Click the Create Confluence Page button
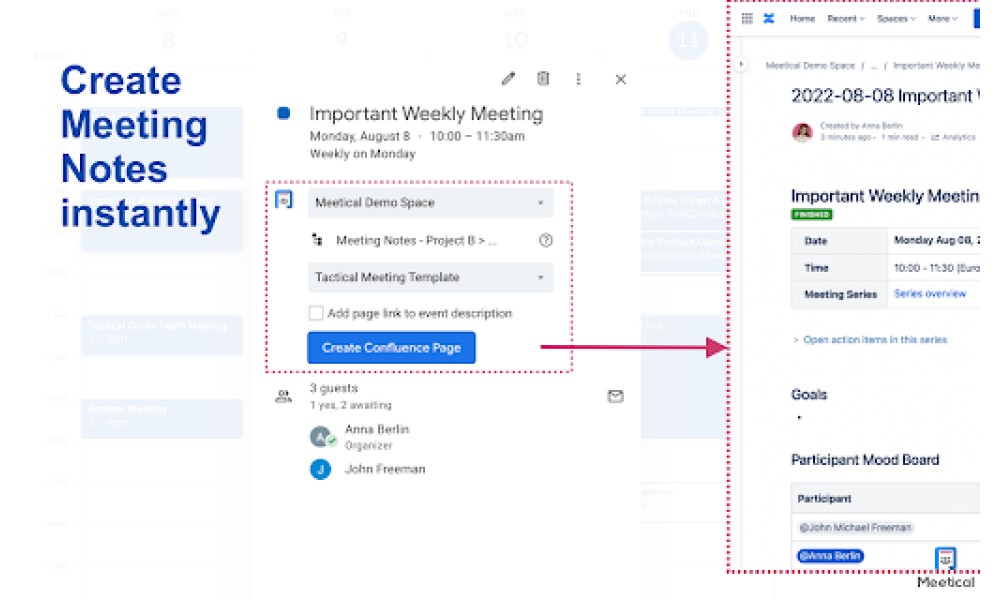Screen dimensions: 1000x600 point(392,348)
